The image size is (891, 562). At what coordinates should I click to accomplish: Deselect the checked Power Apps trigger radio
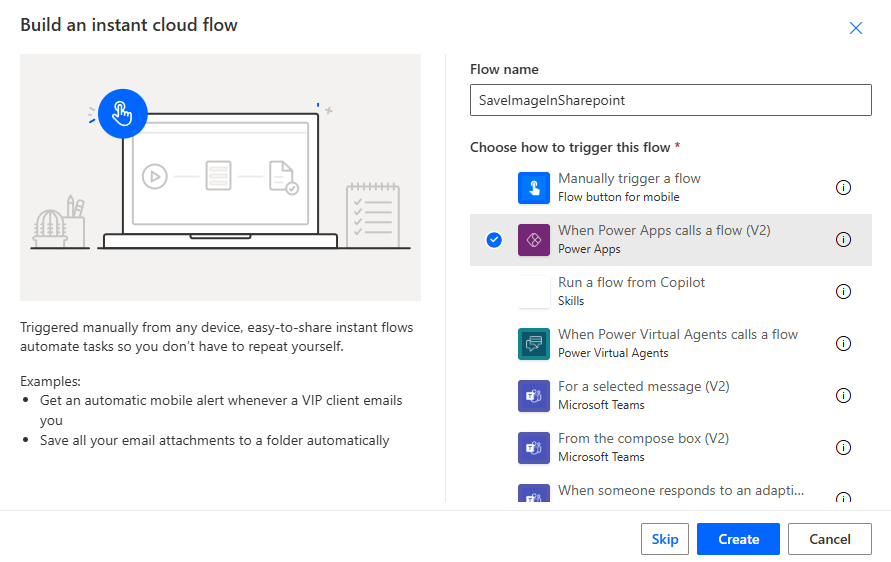[x=494, y=240]
